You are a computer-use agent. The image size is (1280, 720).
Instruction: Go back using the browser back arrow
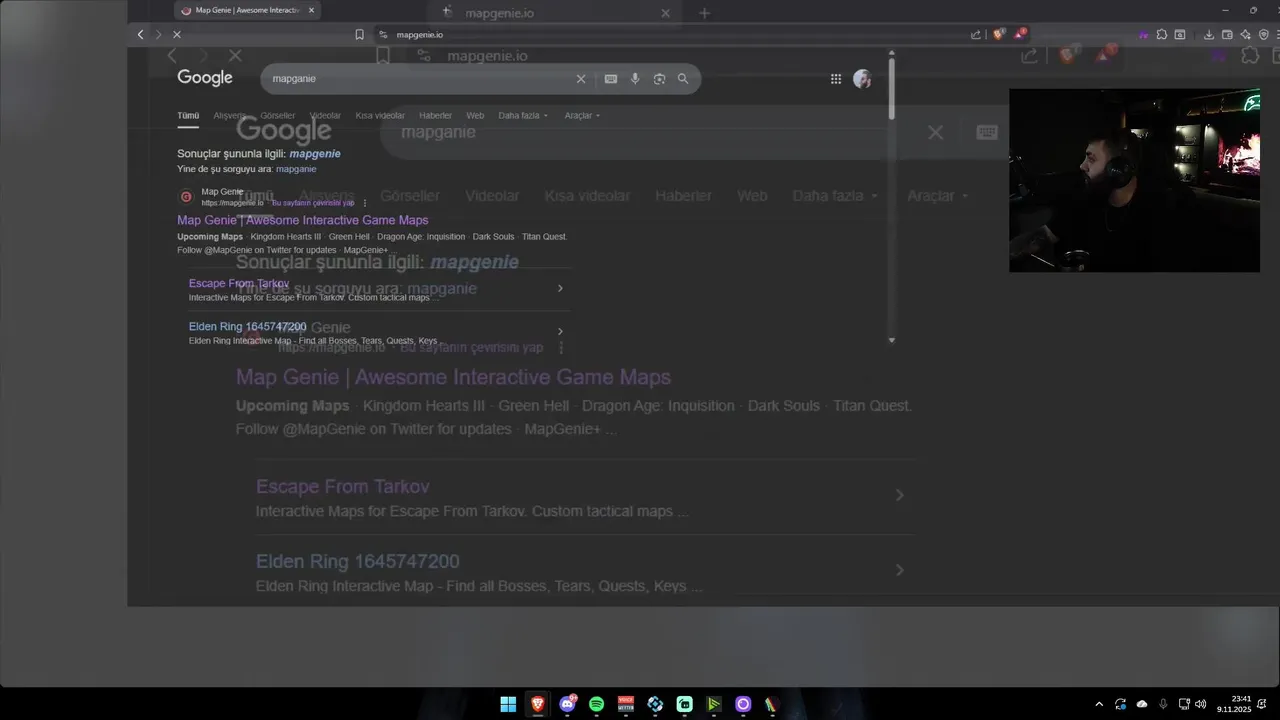140,35
